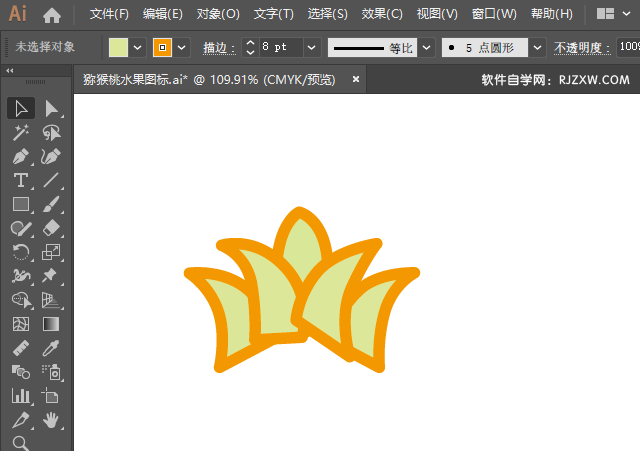Open the 文件(F) menu
This screenshot has width=640, height=451.
[x=109, y=14]
